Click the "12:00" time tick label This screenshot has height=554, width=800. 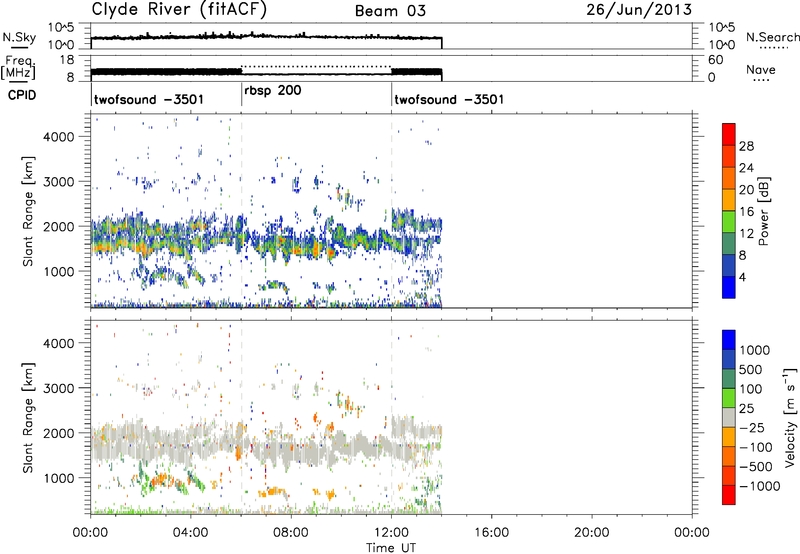click(x=391, y=533)
